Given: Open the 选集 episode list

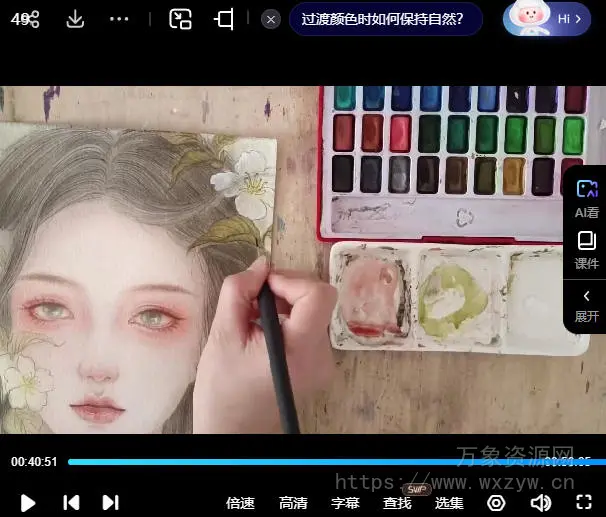Looking at the screenshot, I should 449,502.
